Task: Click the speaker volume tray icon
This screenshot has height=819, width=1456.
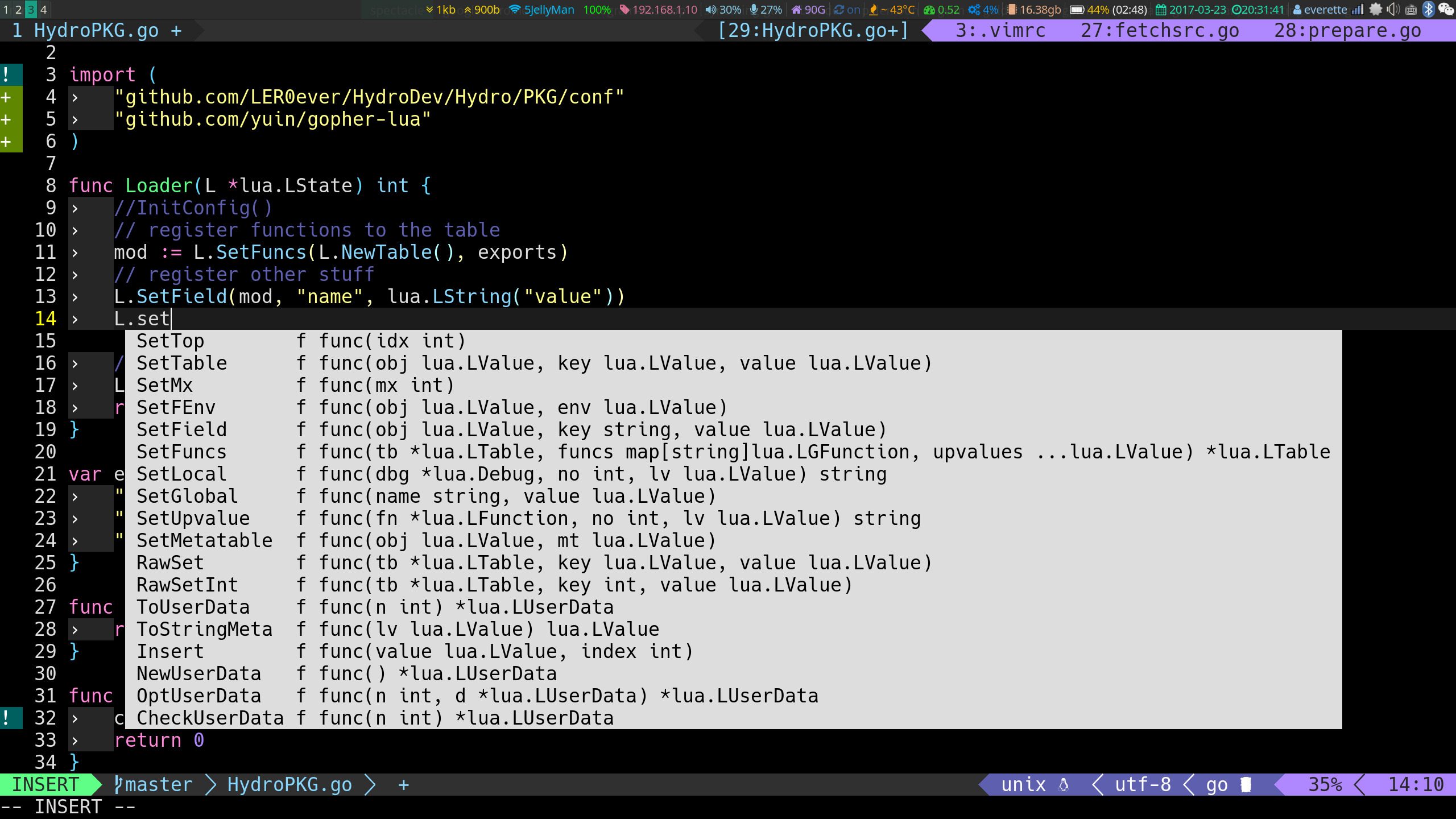Action: [x=1393, y=9]
